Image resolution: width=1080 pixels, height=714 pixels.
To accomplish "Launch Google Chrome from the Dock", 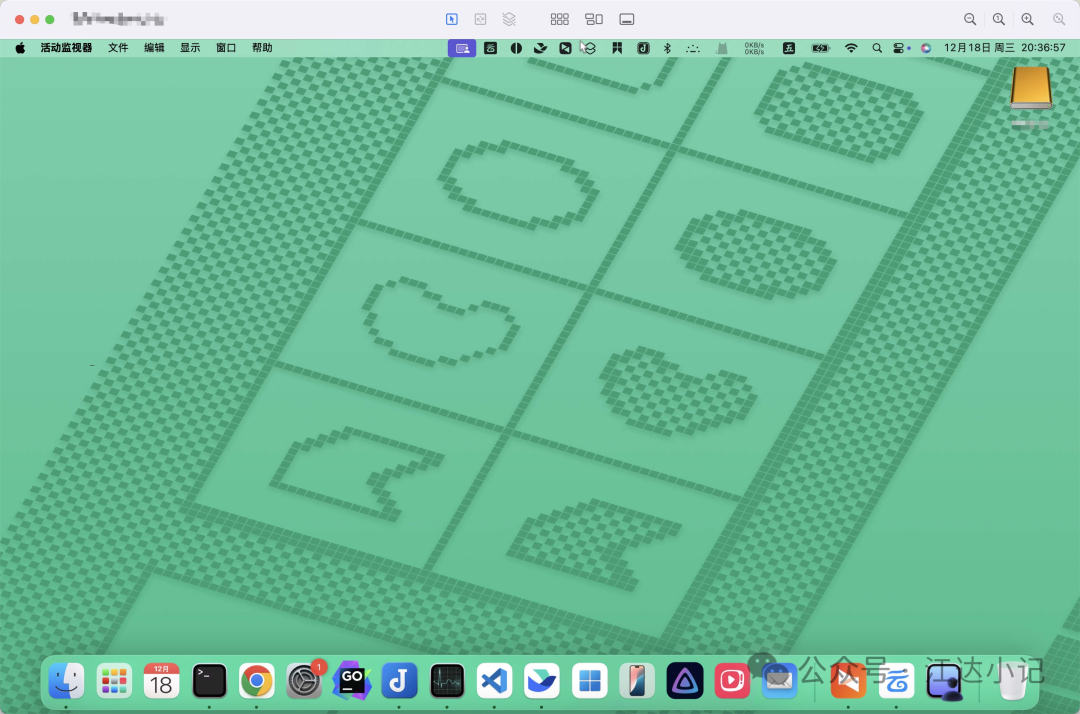I will (256, 681).
